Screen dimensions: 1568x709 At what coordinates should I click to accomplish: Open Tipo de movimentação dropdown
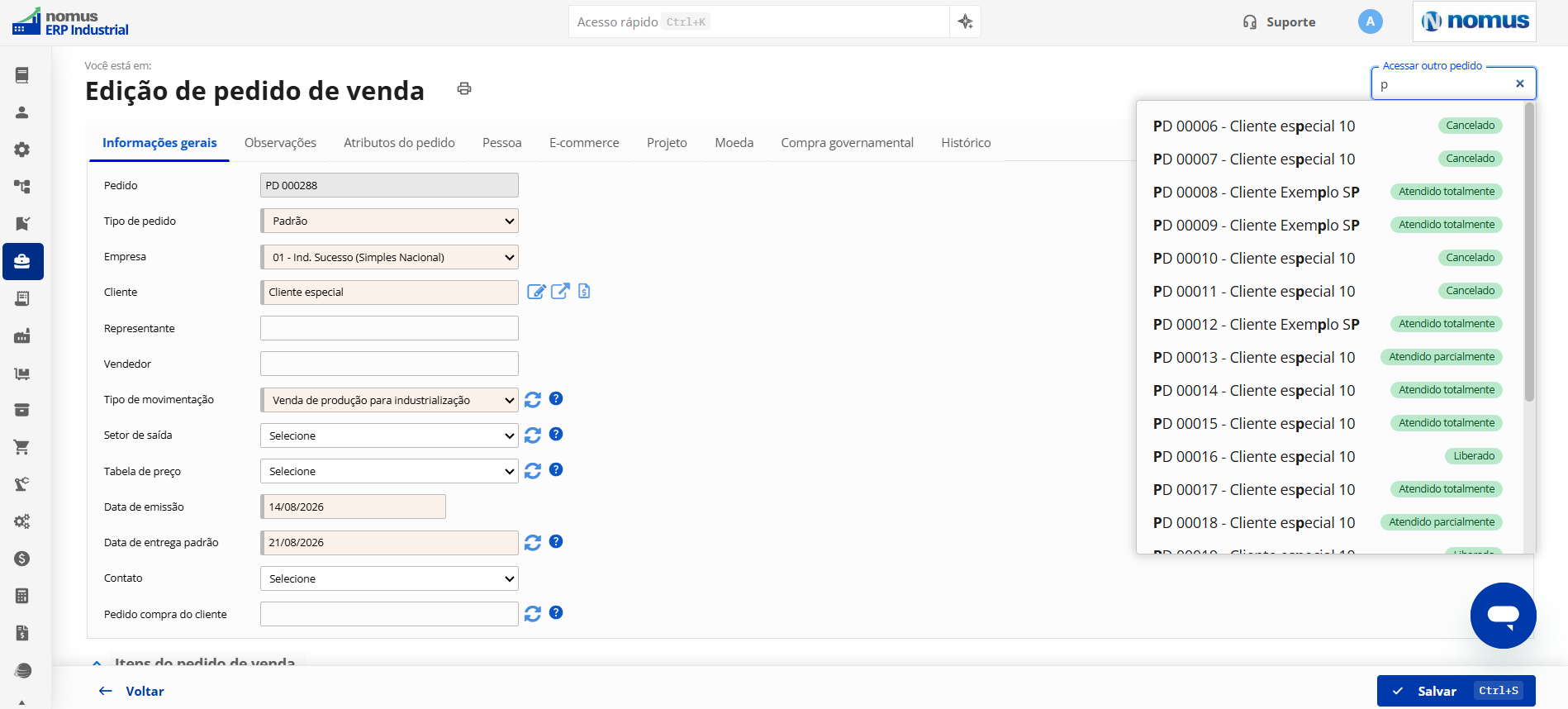[389, 400]
